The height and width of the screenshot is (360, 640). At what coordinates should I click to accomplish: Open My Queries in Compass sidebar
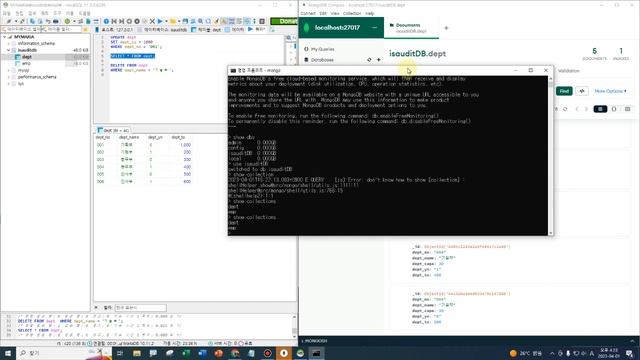[322, 49]
